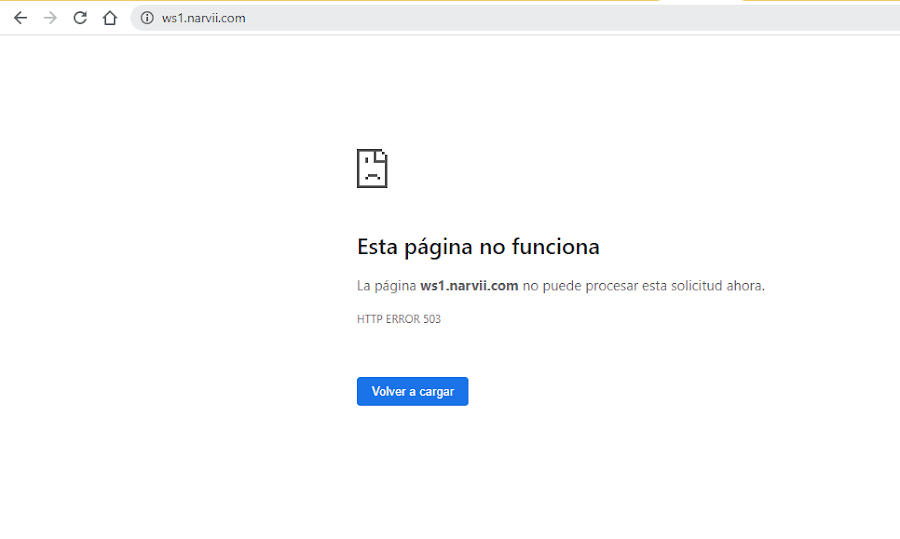
Task: Click the 'HTTP ERROR 503' text
Action: [399, 319]
